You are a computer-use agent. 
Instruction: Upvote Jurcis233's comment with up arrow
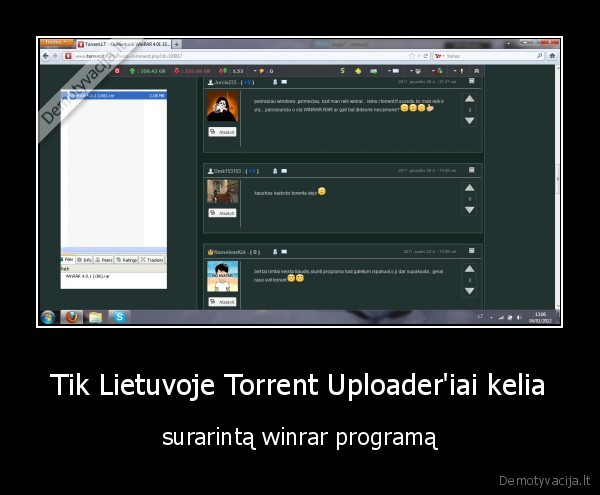470,99
